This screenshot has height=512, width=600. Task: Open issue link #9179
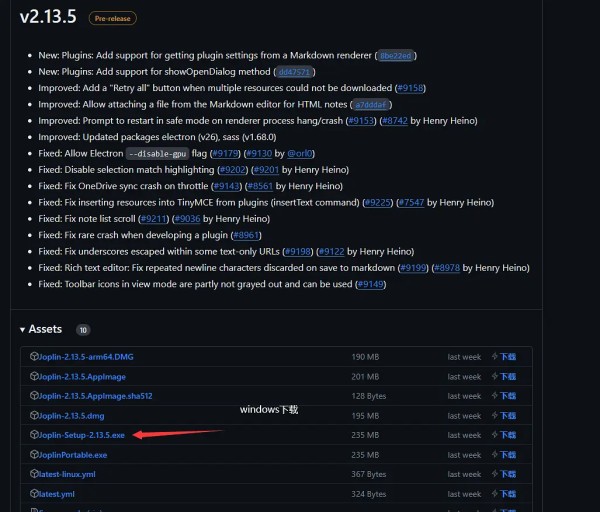coord(225,153)
